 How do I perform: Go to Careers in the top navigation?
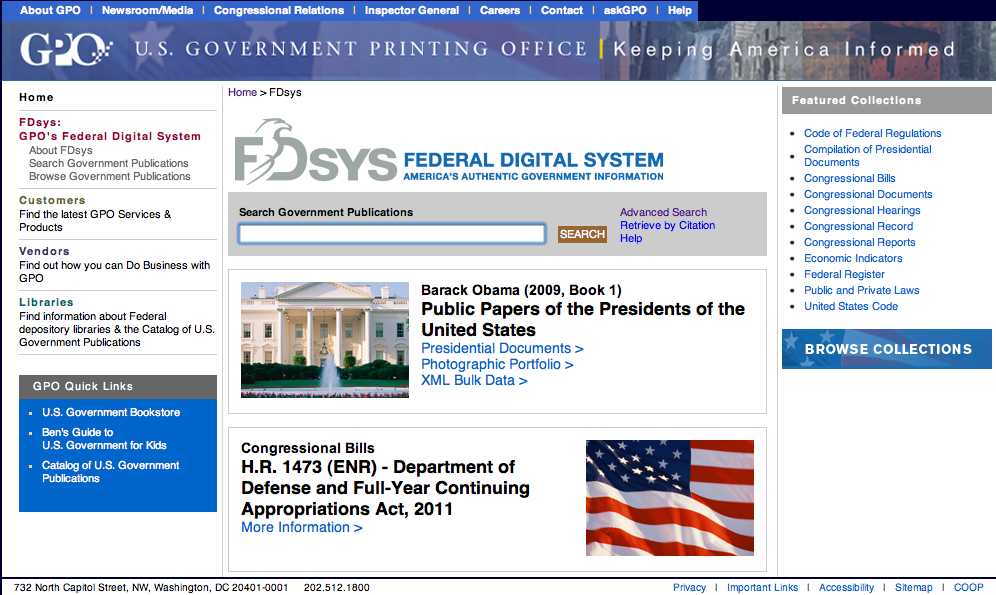click(500, 10)
